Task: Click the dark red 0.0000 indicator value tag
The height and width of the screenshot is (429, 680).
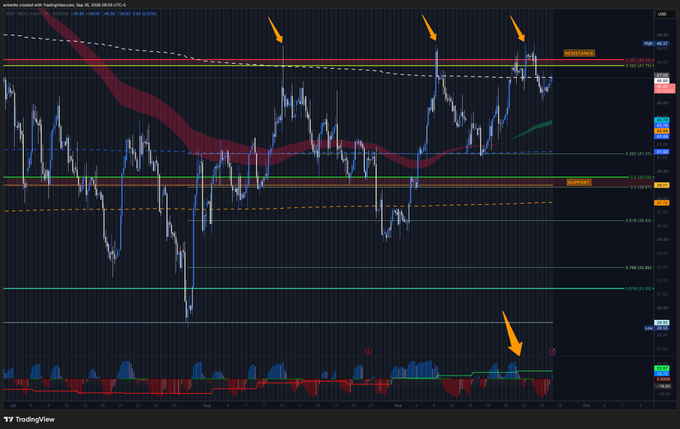Action: click(662, 379)
